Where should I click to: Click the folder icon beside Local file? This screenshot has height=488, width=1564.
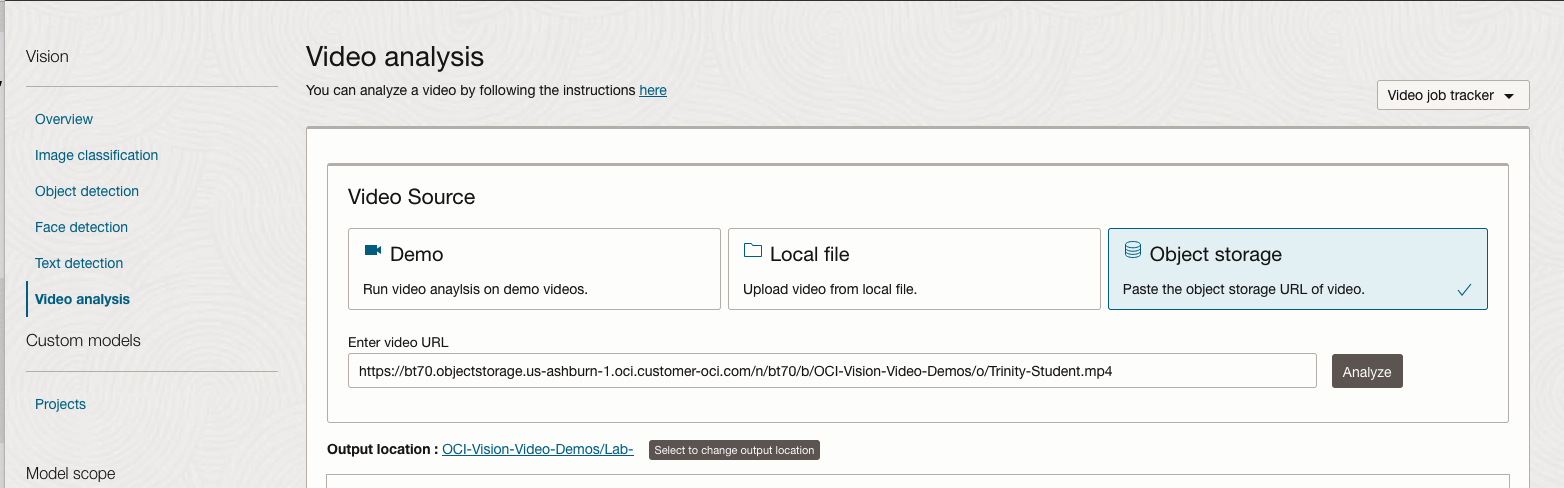click(753, 251)
